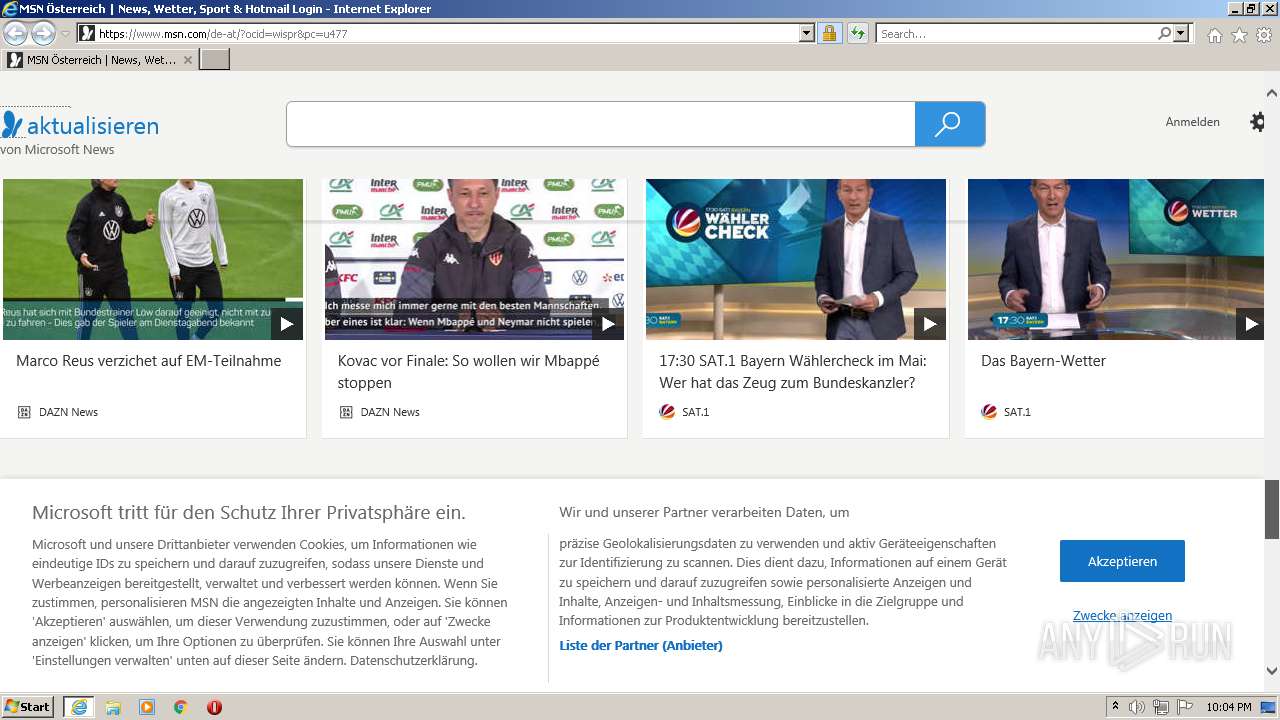Open the recent pages dropdown arrow
The height and width of the screenshot is (720, 1280).
[x=65, y=34]
